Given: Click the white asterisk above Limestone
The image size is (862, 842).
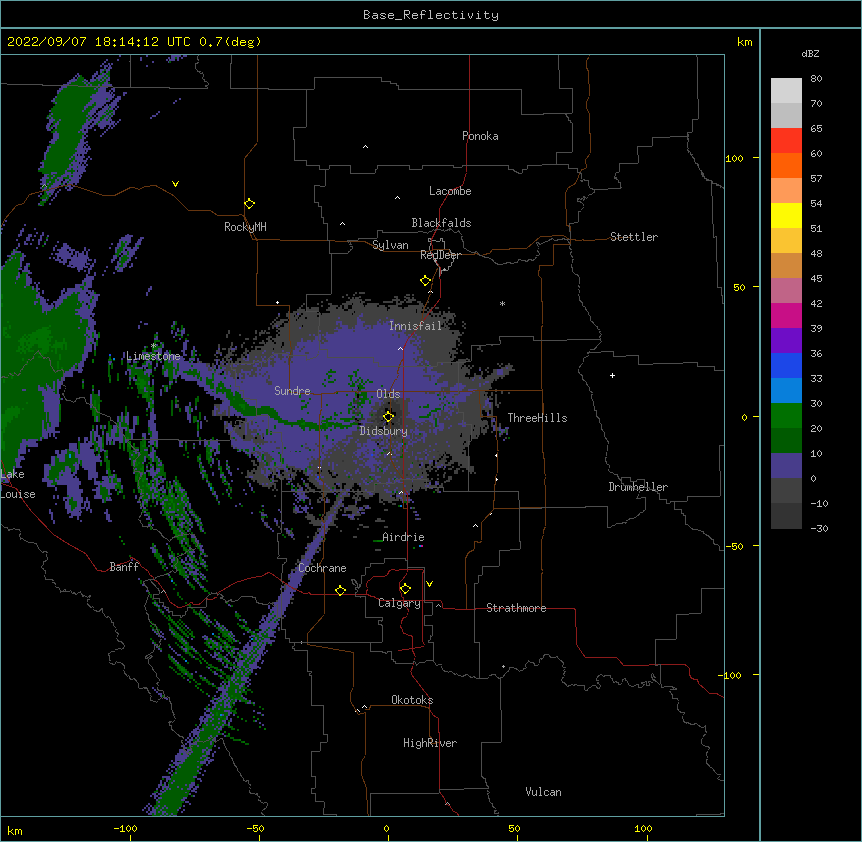Looking at the screenshot, I should pos(154,346).
